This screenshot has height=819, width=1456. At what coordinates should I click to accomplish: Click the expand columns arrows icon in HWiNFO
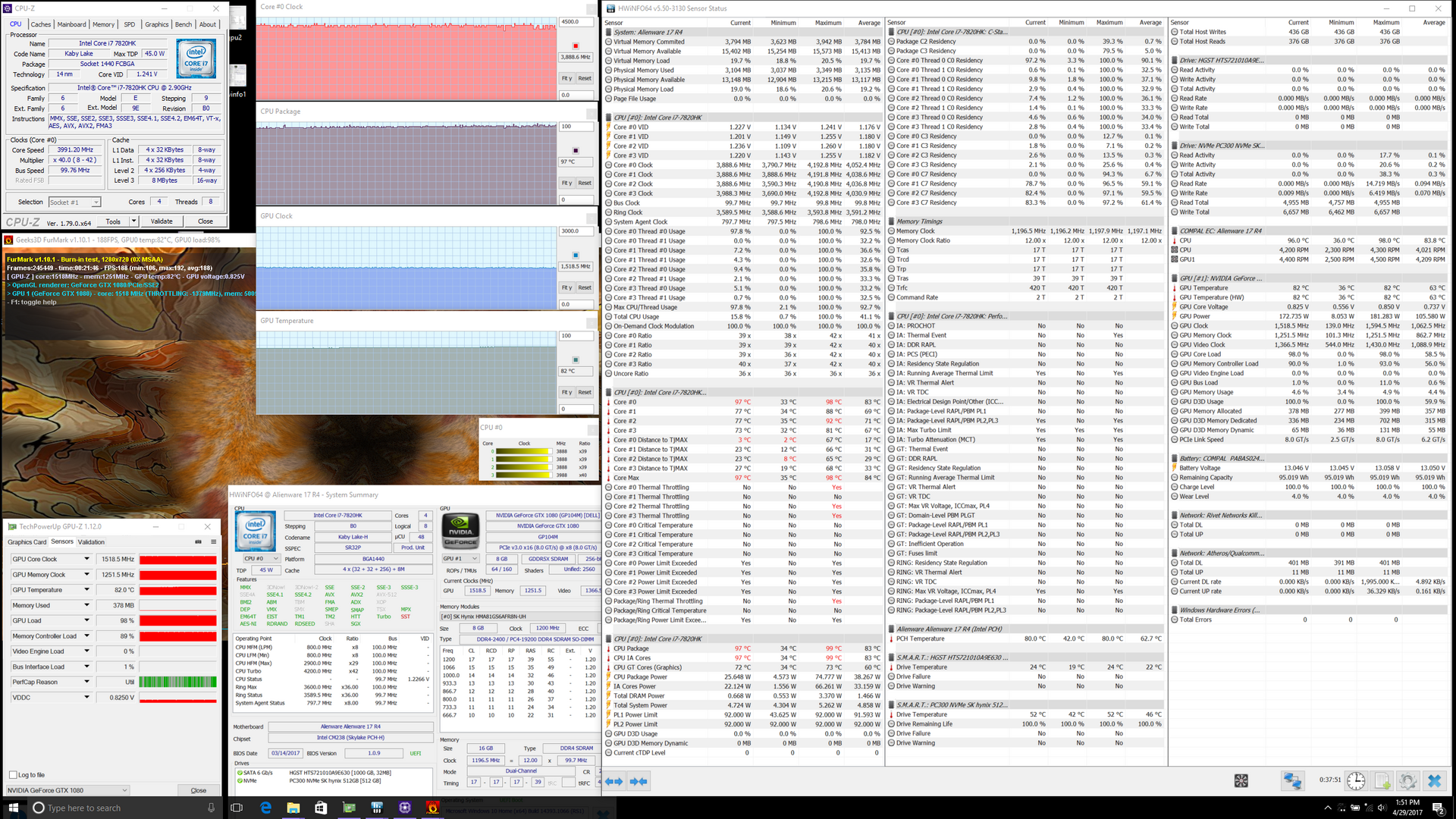click(614, 781)
